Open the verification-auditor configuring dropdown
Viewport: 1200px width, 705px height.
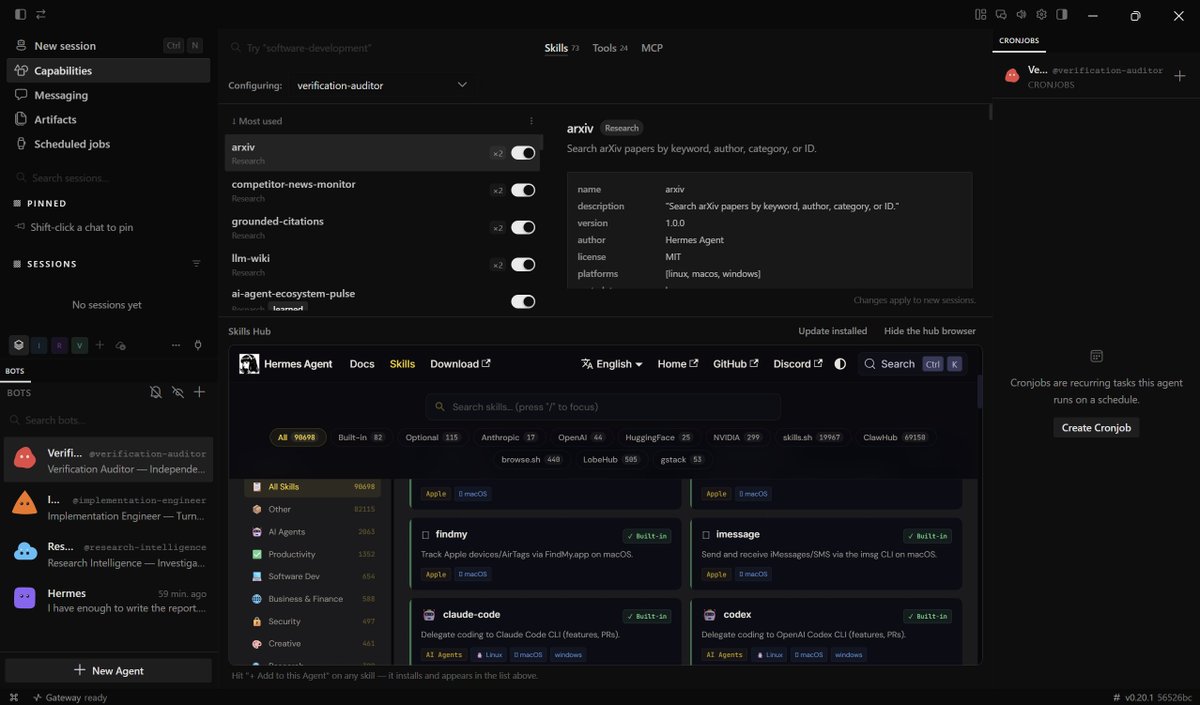(x=382, y=85)
